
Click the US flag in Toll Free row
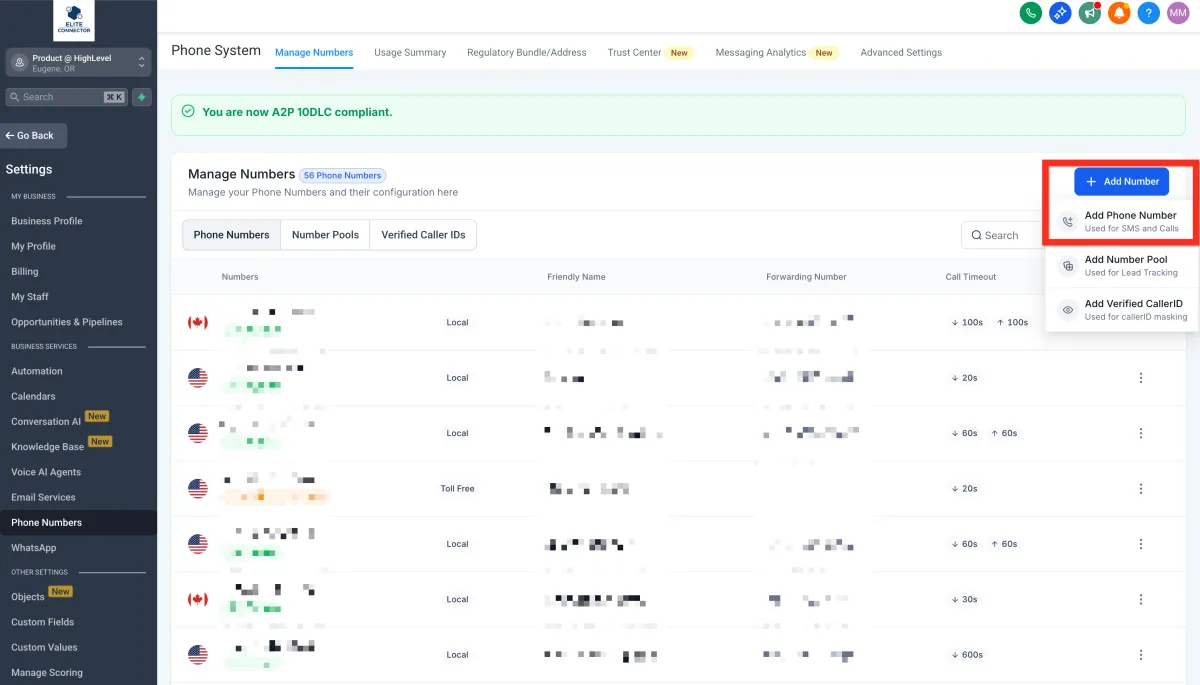pos(198,488)
